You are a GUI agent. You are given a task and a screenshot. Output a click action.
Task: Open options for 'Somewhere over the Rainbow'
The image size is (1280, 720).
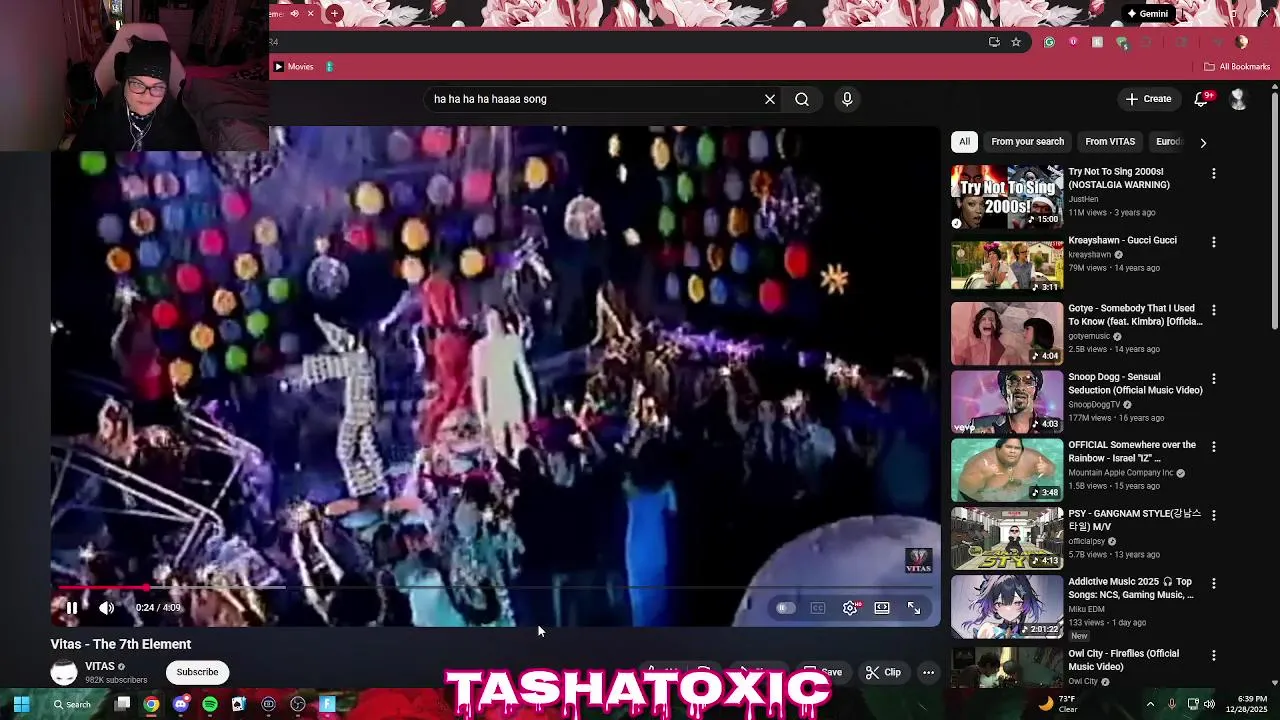[x=1214, y=447]
